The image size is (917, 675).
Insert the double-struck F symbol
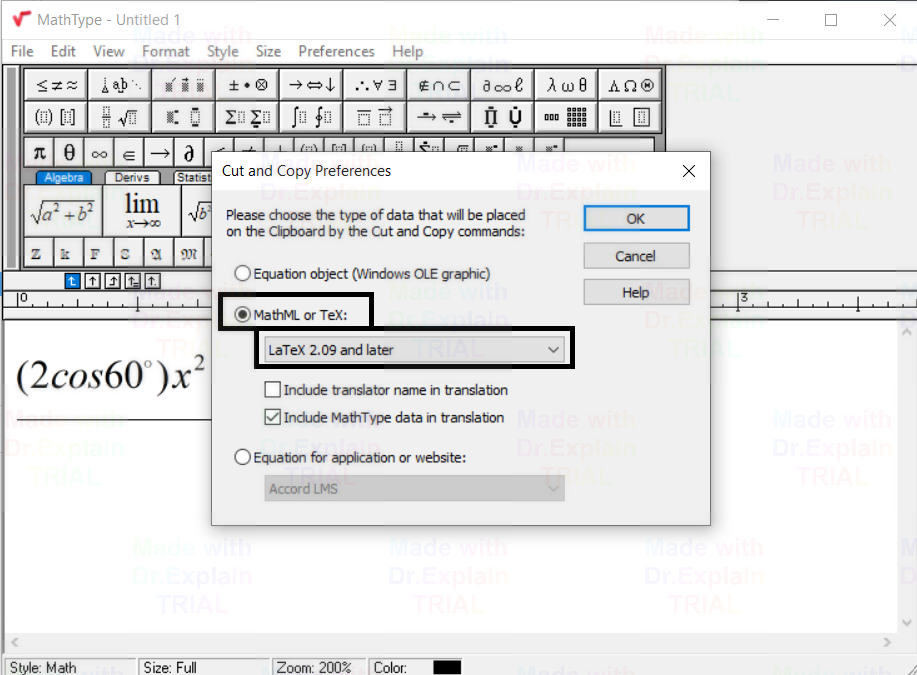95,254
